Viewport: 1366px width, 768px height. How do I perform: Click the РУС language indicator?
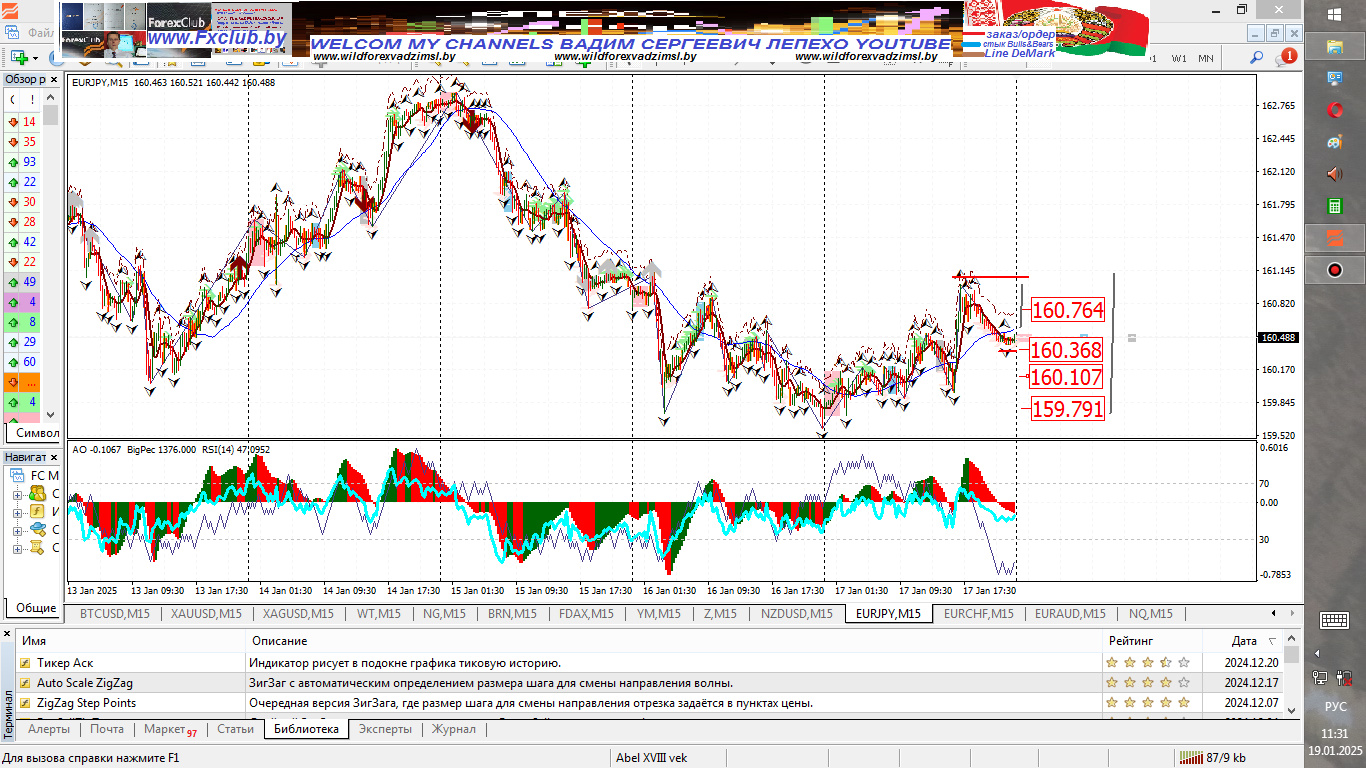pos(1335,706)
